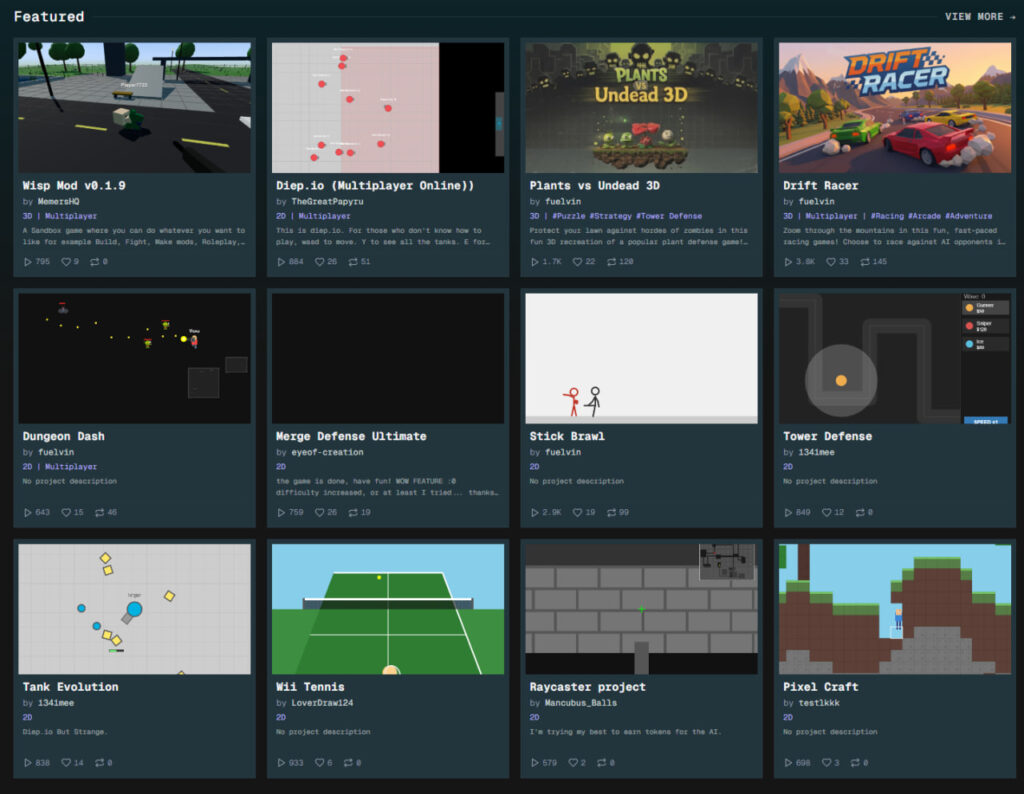Click the heart icon on Drift Racer
The image size is (1024, 794).
pos(828,262)
